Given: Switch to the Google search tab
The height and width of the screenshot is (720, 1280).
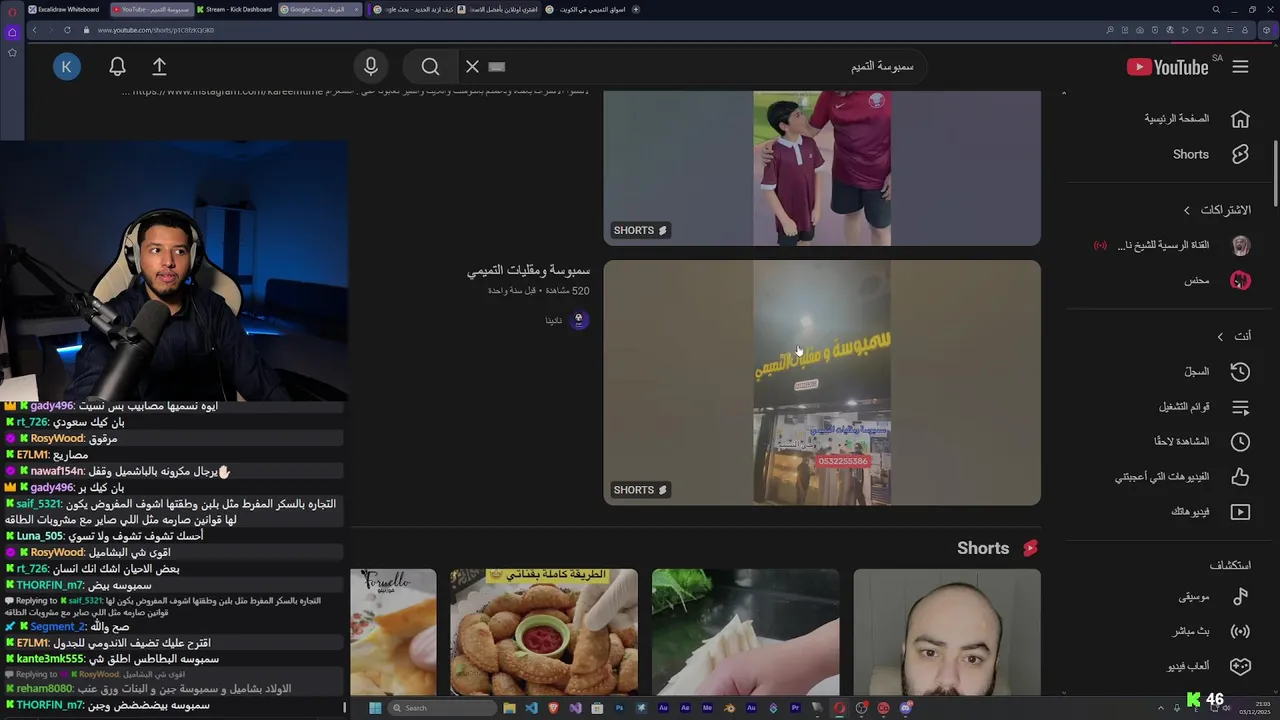Looking at the screenshot, I should [x=319, y=9].
